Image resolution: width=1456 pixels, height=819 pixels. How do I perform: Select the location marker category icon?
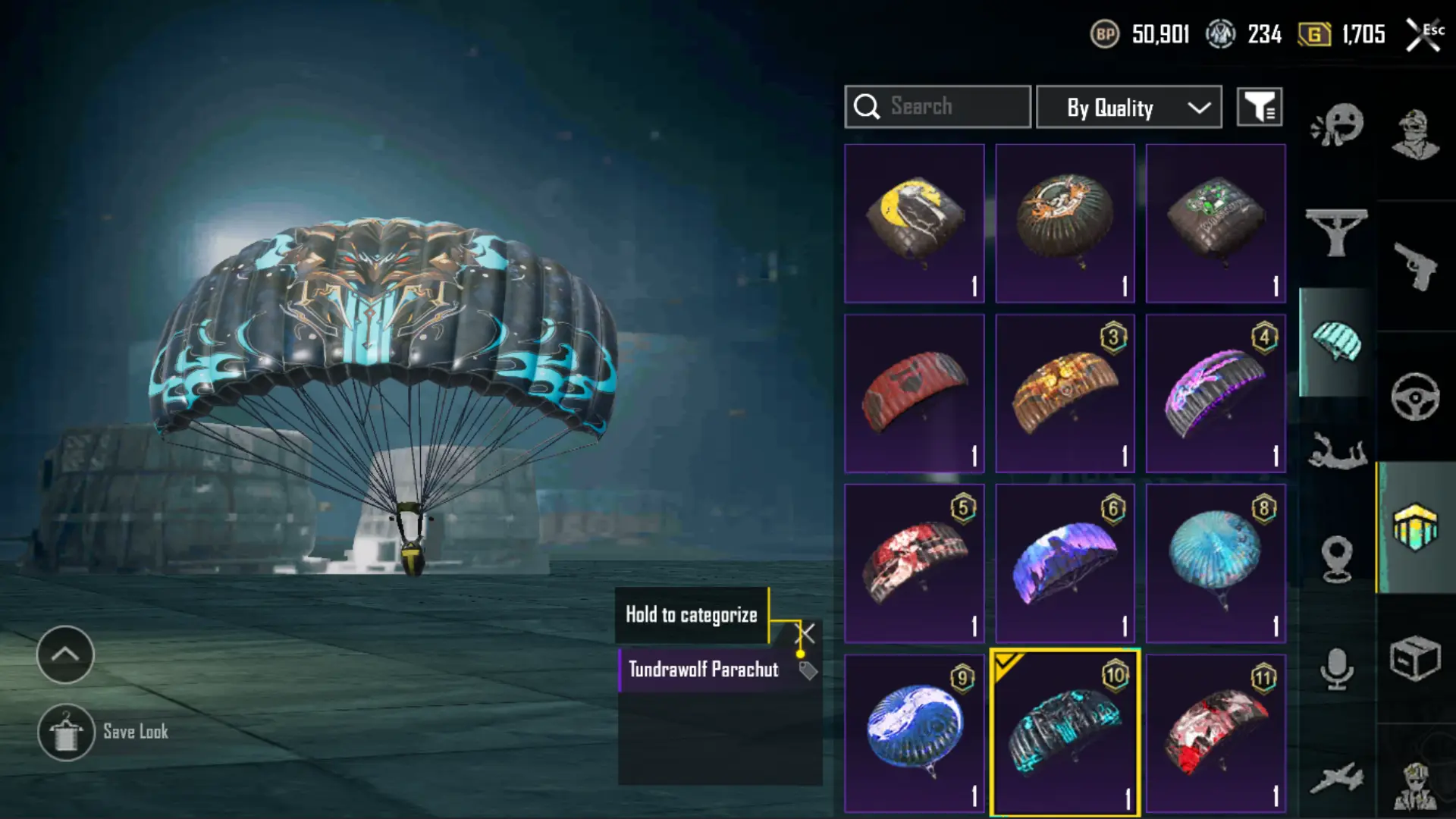pyautogui.click(x=1337, y=559)
